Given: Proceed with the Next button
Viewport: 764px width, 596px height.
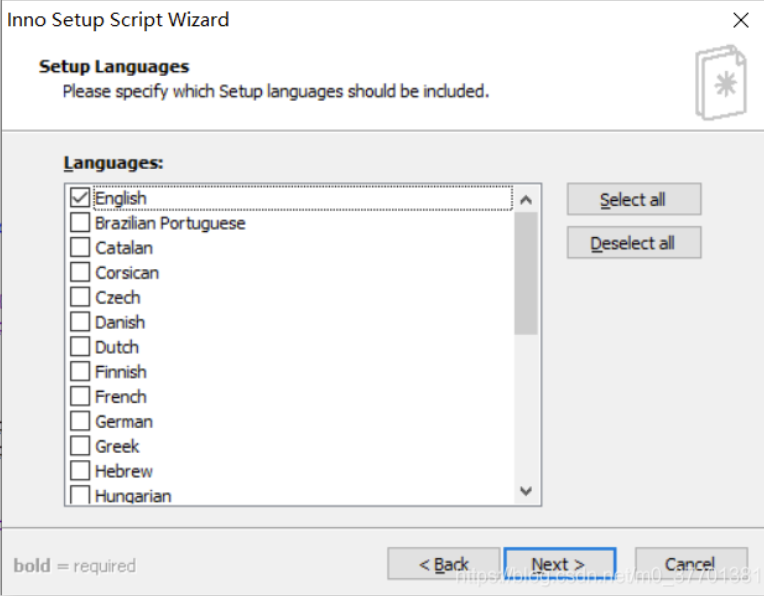Looking at the screenshot, I should tap(560, 564).
